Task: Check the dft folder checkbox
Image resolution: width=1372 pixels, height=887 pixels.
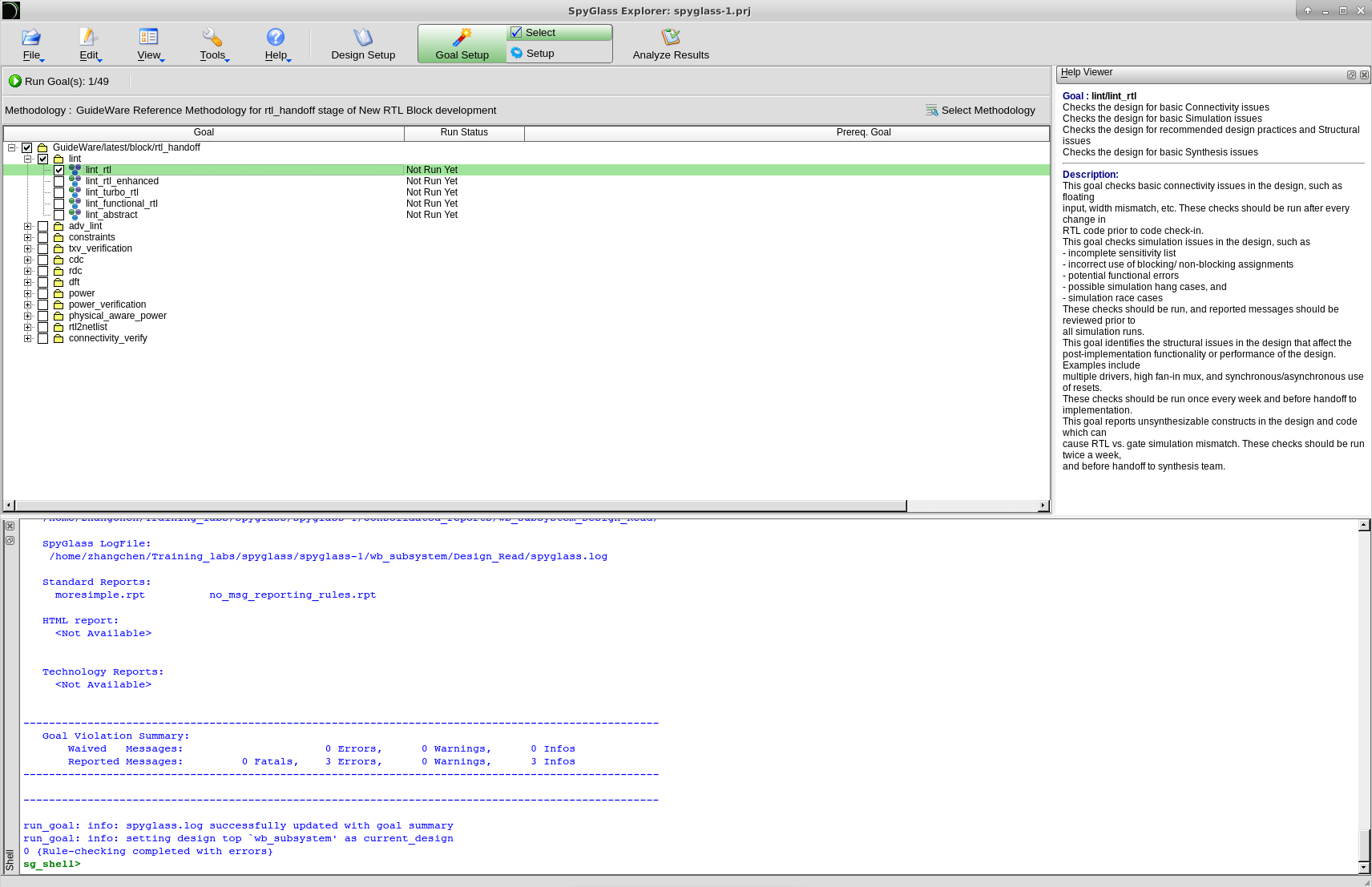Action: (43, 282)
